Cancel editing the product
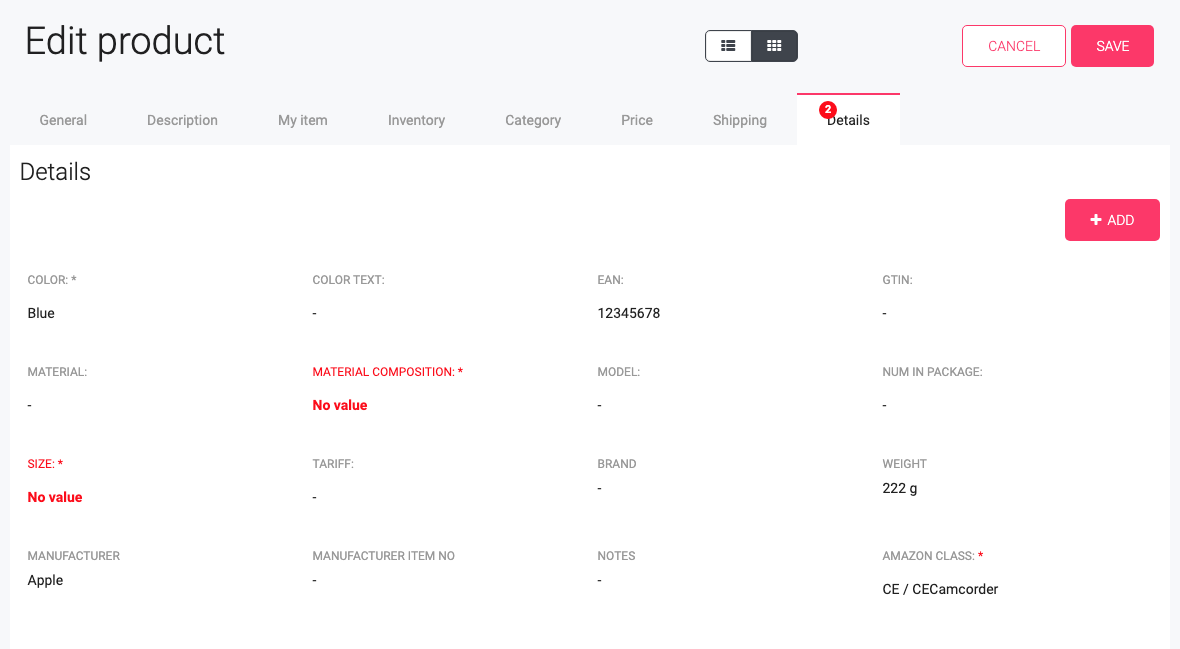 click(x=1014, y=46)
